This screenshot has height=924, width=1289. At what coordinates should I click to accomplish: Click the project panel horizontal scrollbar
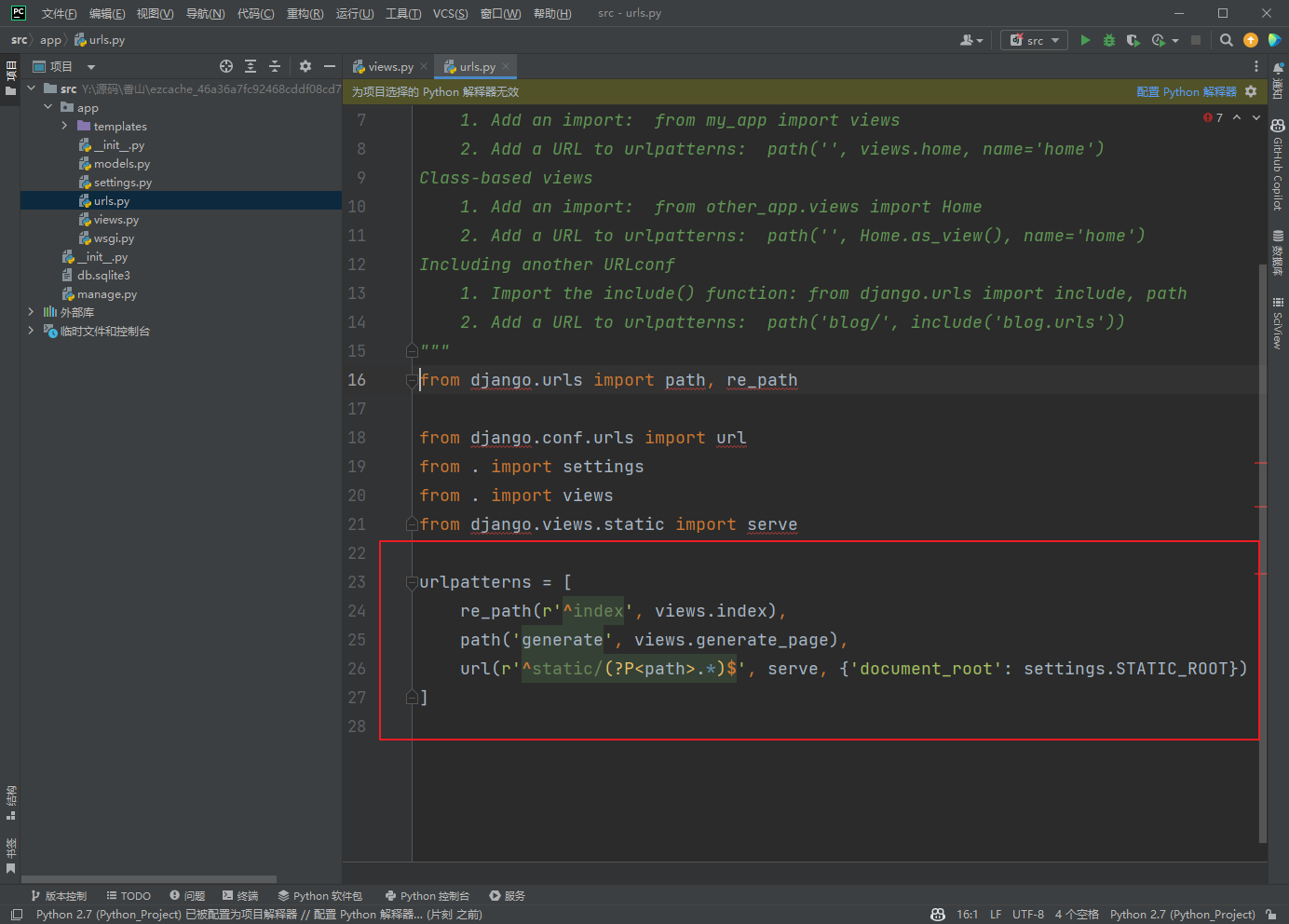[x=149, y=879]
